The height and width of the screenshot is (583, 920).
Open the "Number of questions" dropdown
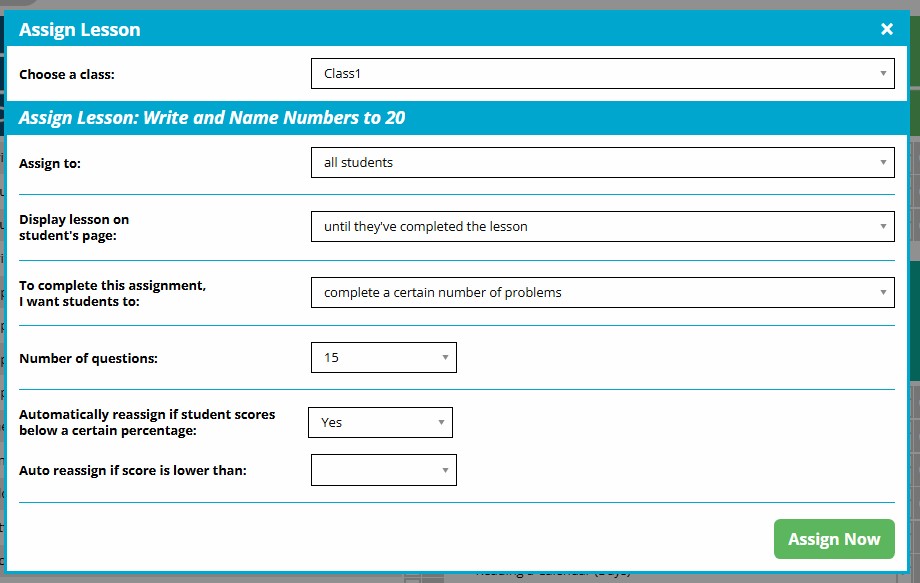pos(383,357)
